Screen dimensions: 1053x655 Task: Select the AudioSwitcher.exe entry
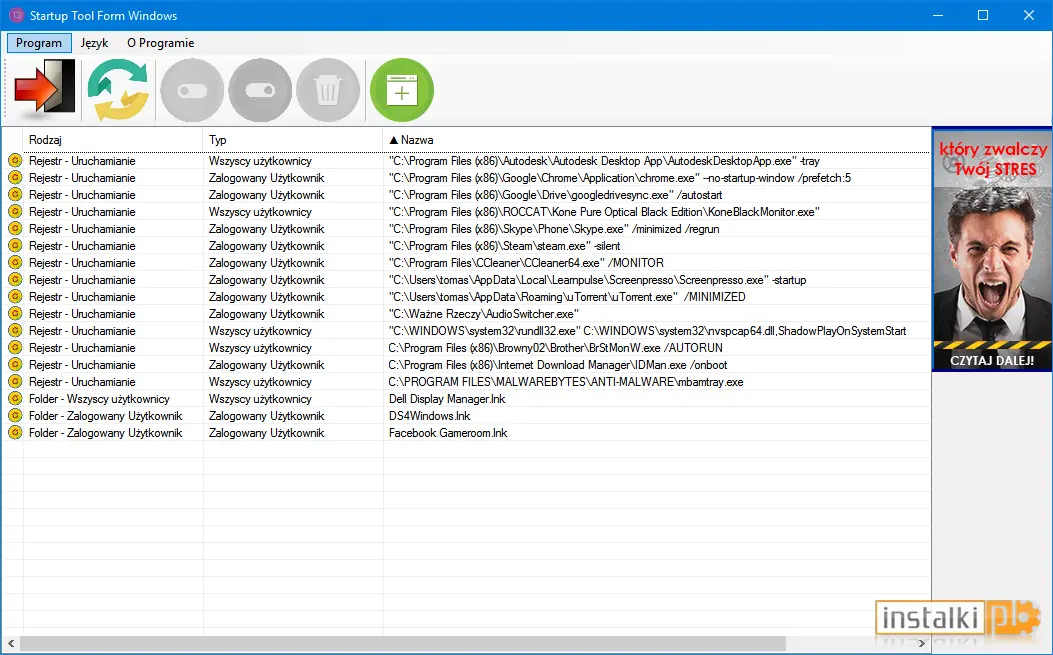484,314
